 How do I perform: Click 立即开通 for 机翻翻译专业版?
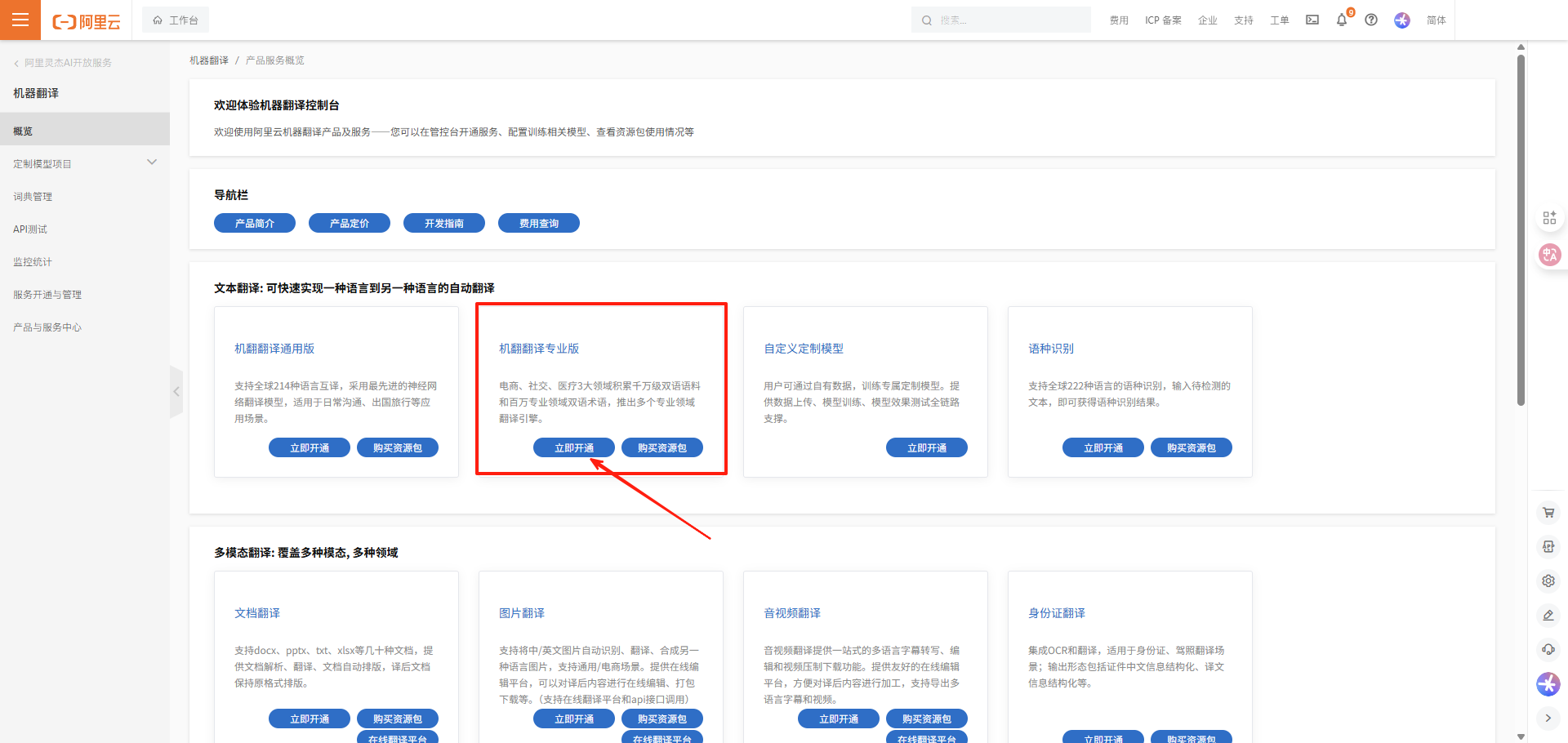(574, 447)
